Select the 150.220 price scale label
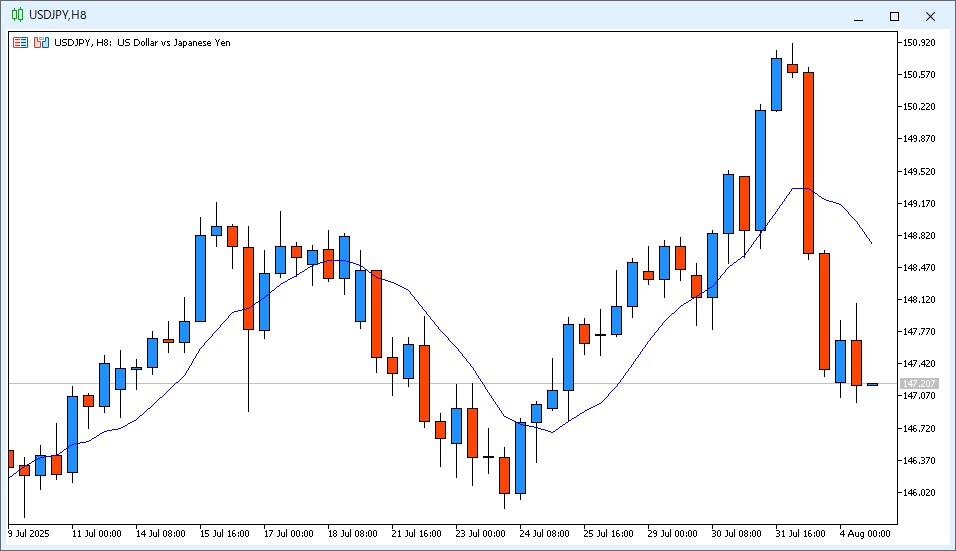956x551 pixels. point(919,107)
